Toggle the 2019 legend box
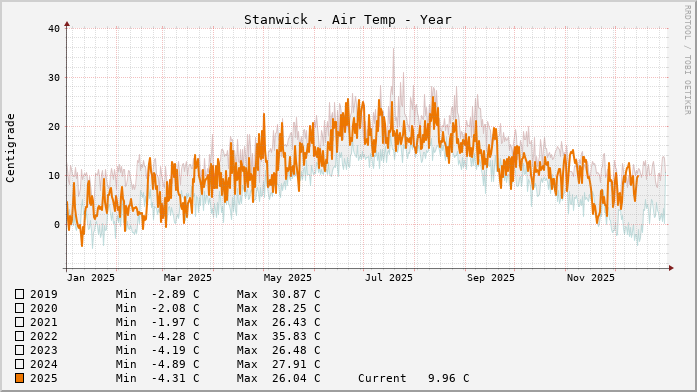Screen dimensions: 697x392 coord(20,294)
